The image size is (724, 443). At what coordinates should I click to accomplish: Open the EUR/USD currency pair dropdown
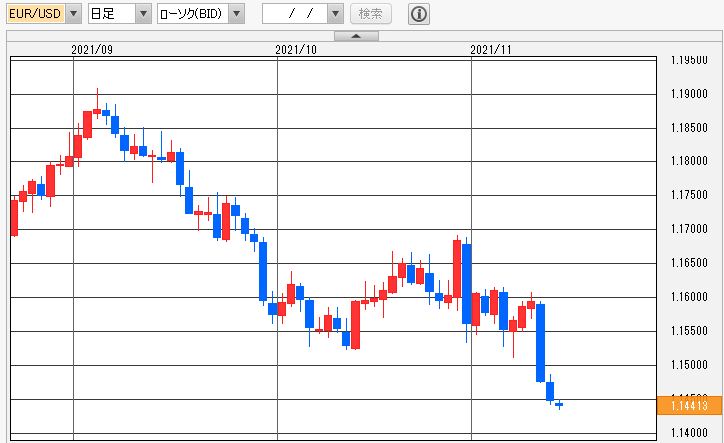coord(73,14)
